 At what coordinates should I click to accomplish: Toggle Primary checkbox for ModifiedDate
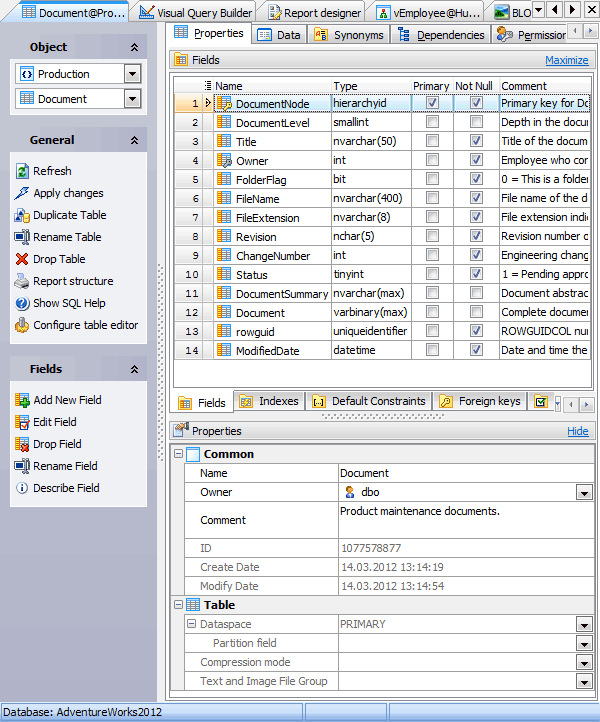[432, 349]
